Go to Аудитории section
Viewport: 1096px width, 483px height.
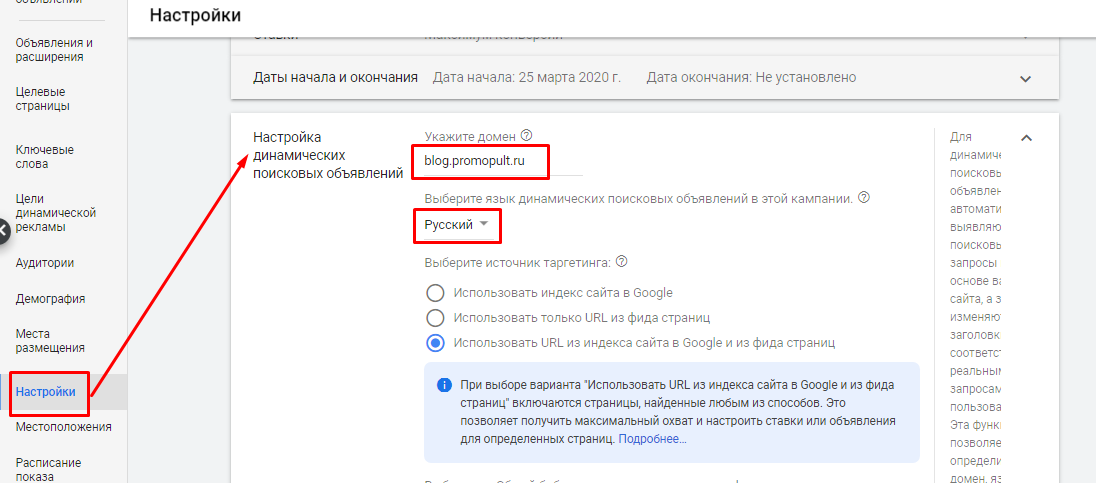click(45, 264)
